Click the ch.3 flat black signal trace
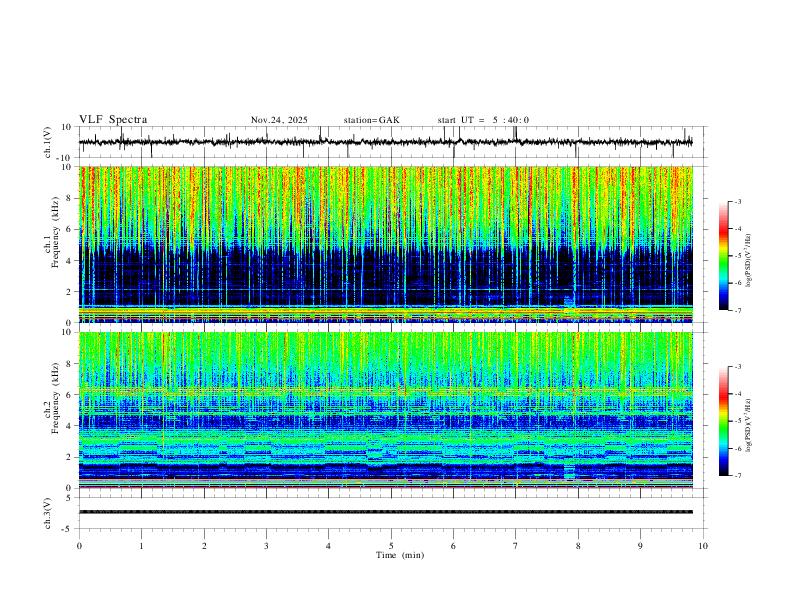The image size is (792, 612). [x=386, y=512]
